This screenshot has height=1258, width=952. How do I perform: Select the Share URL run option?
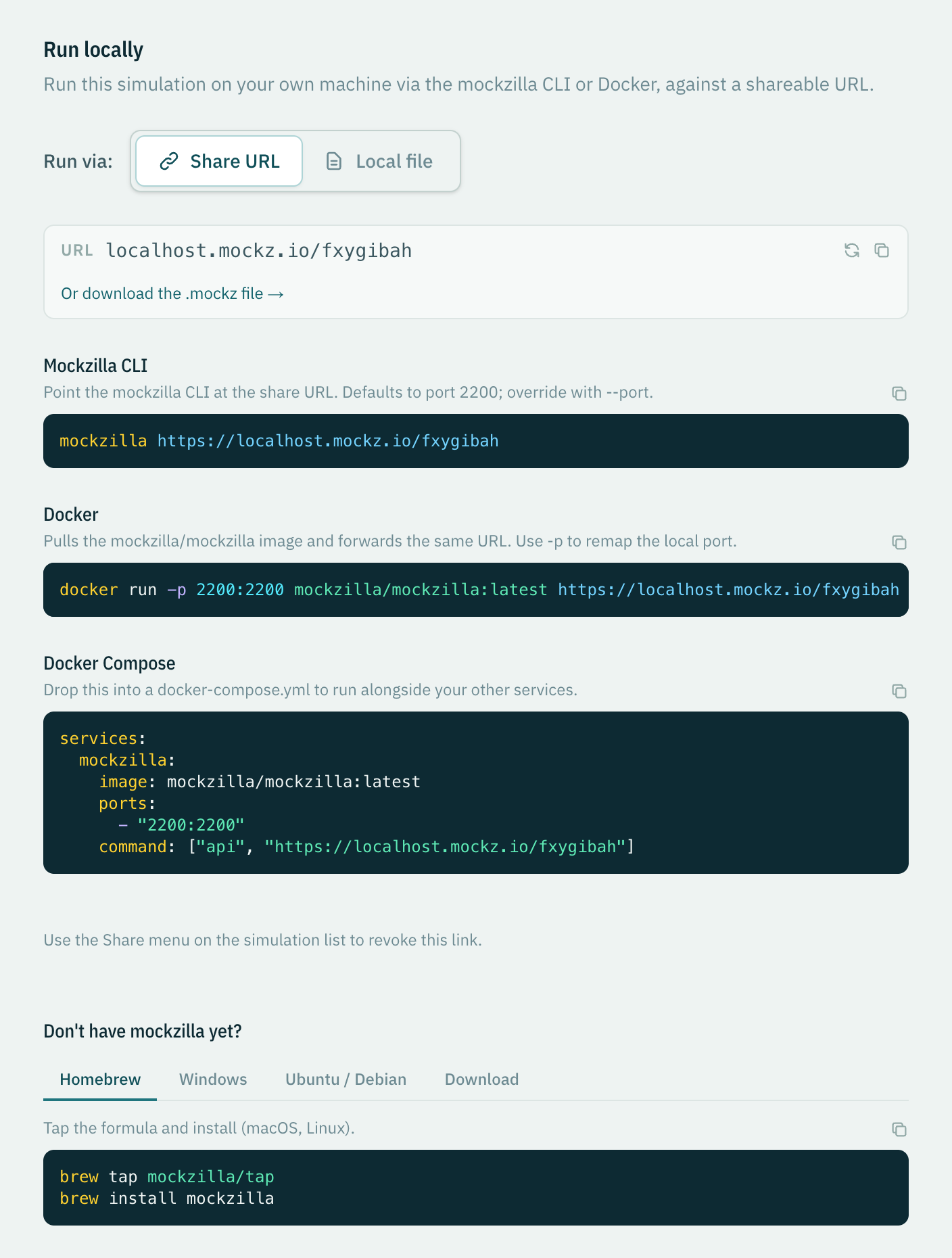pos(219,161)
